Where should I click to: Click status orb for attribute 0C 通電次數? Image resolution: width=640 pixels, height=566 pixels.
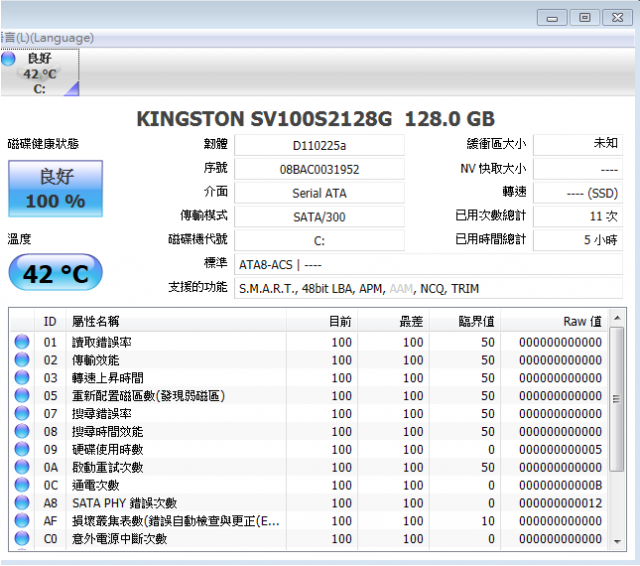point(22,485)
